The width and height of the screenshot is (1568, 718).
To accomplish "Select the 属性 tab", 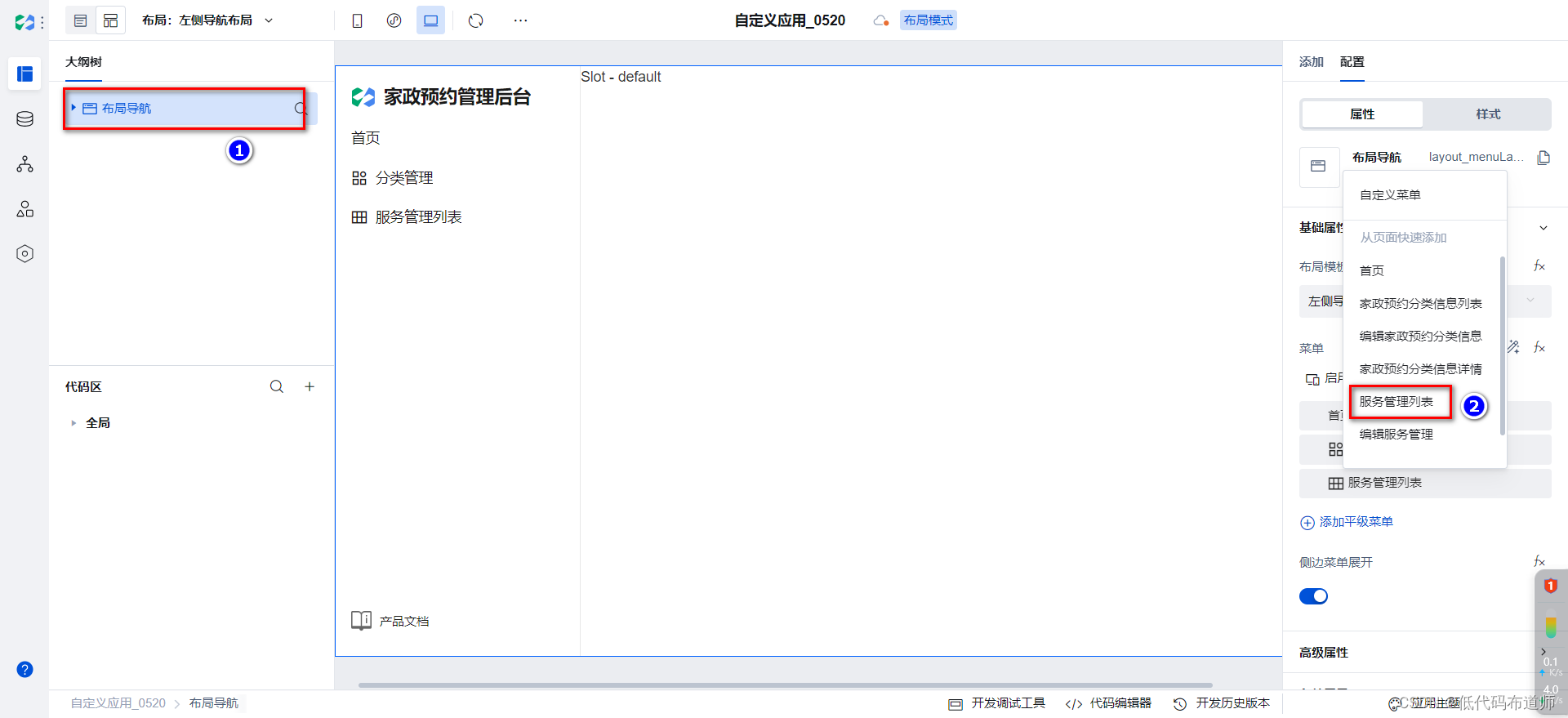I will click(1362, 114).
